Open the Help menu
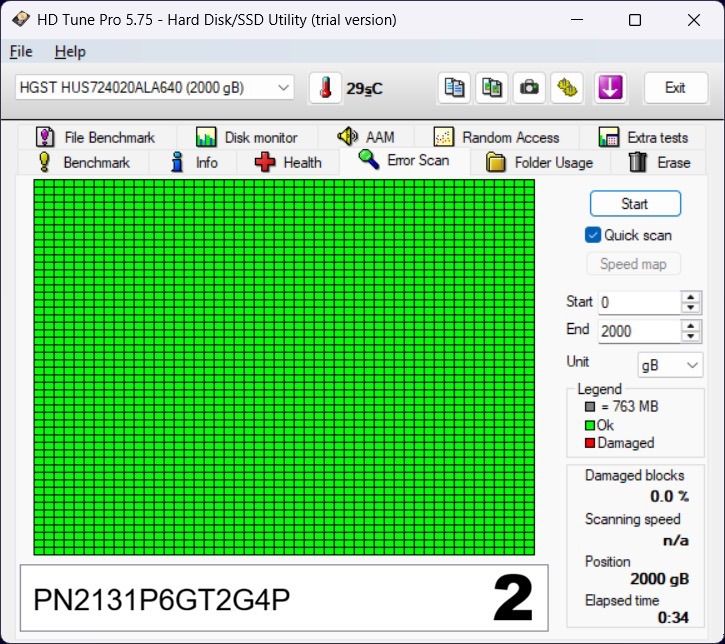The height and width of the screenshot is (644, 725). (x=70, y=51)
